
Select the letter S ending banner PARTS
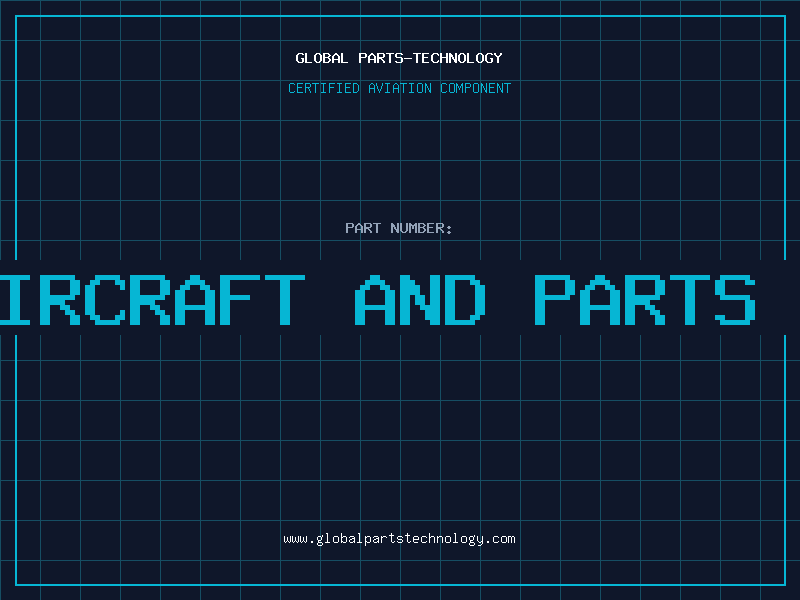pyautogui.click(x=735, y=299)
